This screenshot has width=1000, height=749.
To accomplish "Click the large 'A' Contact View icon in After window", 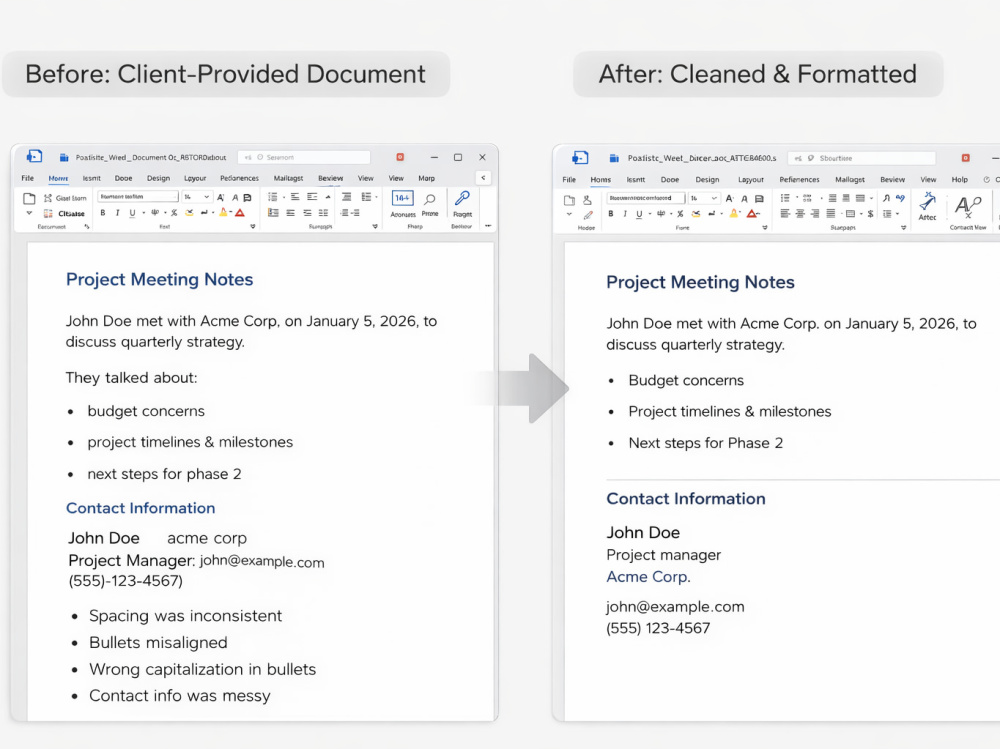I will [967, 206].
